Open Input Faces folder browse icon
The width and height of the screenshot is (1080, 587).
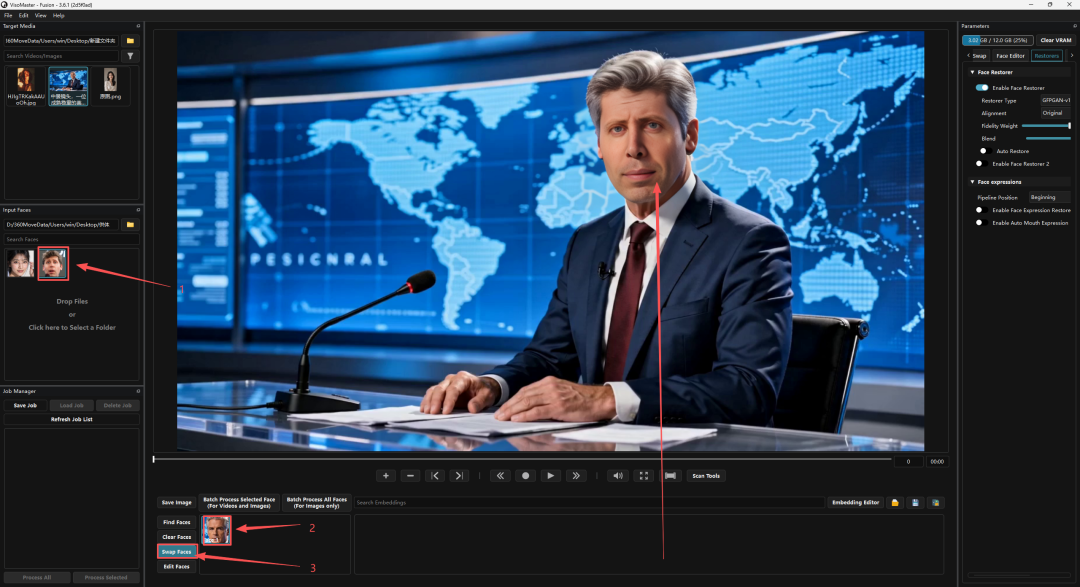tap(130, 225)
